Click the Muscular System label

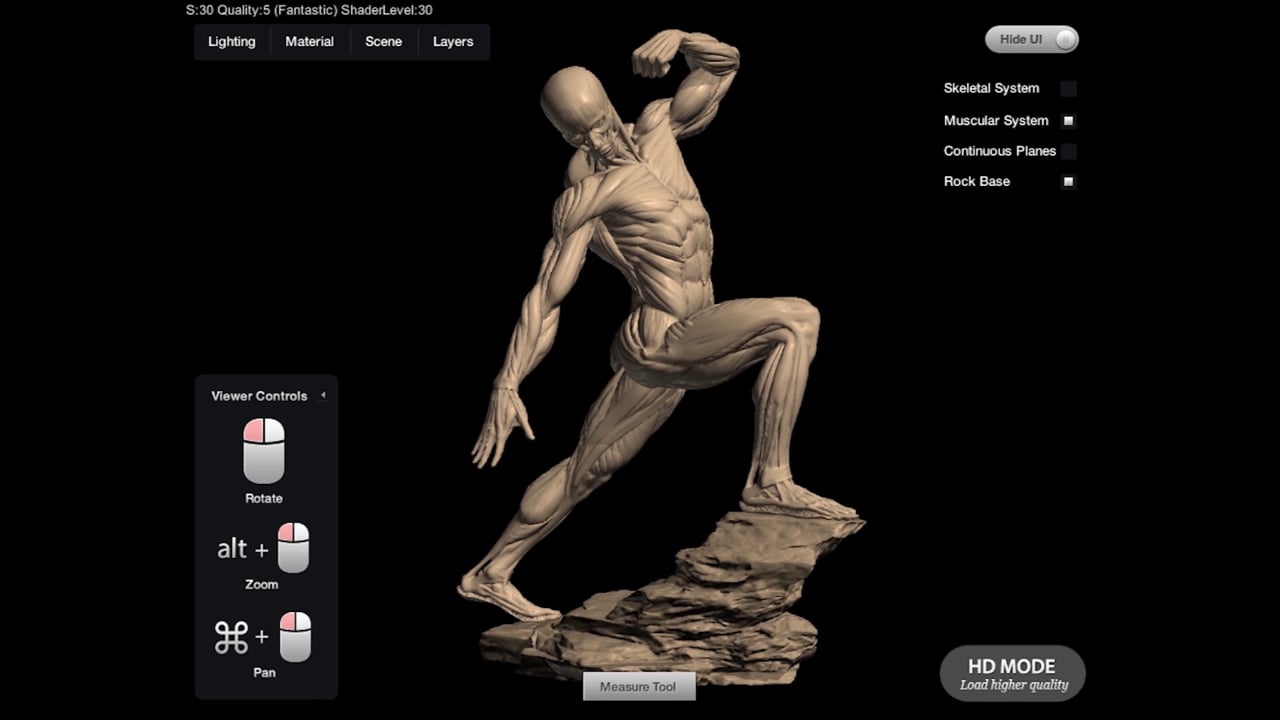pos(996,120)
